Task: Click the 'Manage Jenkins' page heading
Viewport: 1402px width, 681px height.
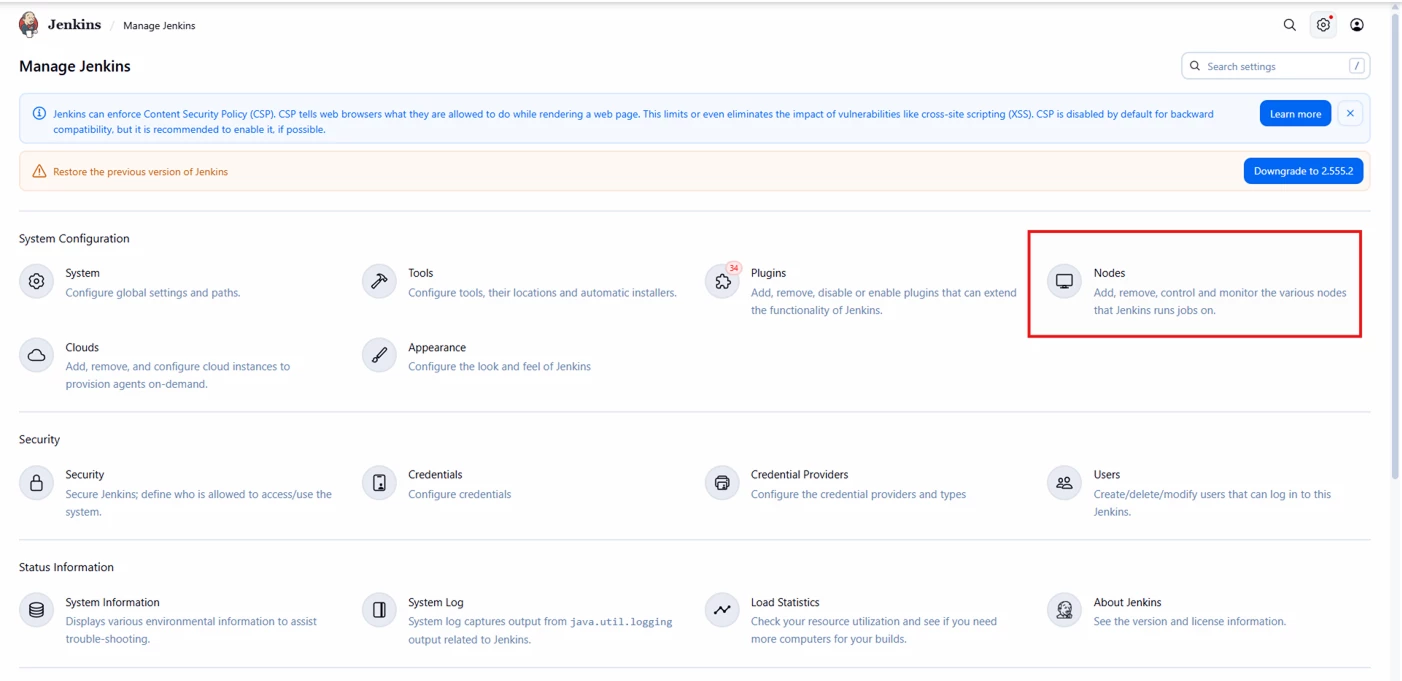Action: point(75,66)
